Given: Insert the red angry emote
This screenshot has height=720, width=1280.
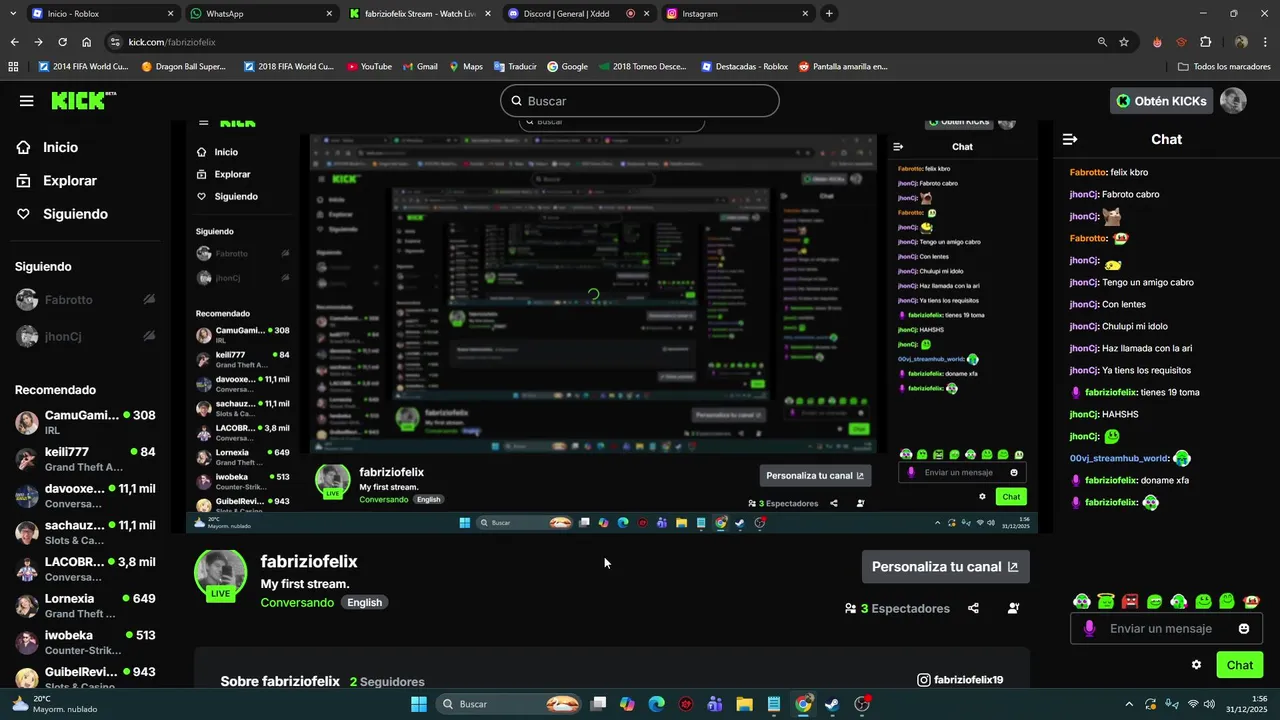Looking at the screenshot, I should pyautogui.click(x=1130, y=601).
